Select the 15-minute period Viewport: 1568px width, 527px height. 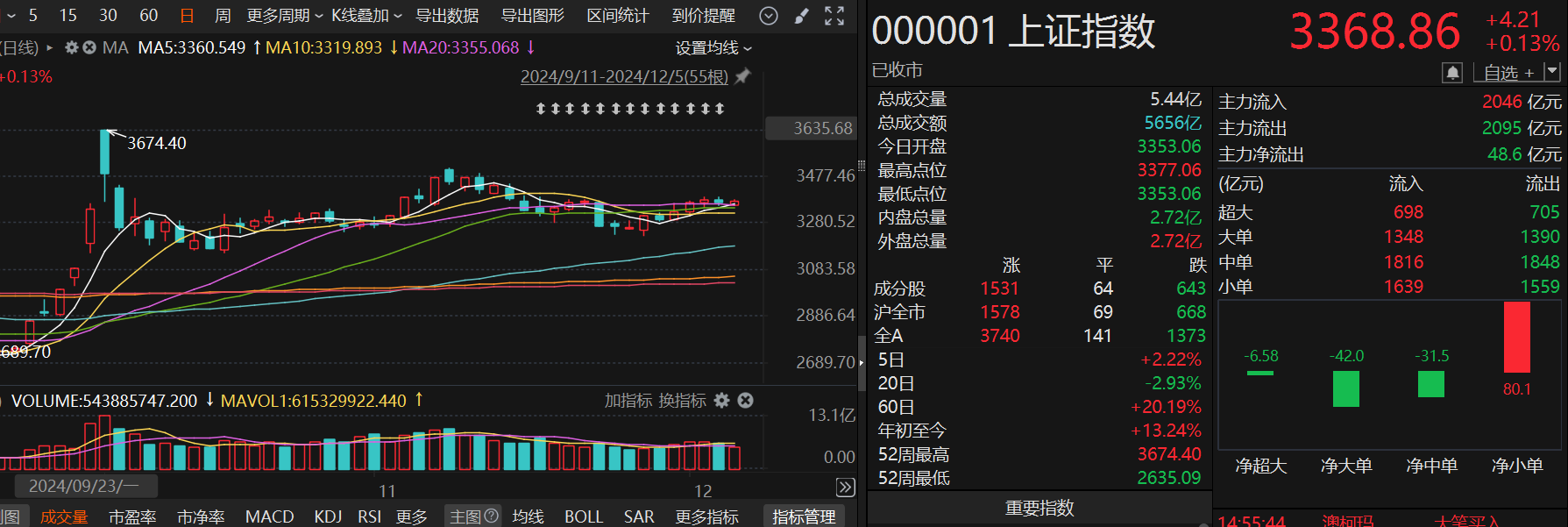click(x=67, y=16)
